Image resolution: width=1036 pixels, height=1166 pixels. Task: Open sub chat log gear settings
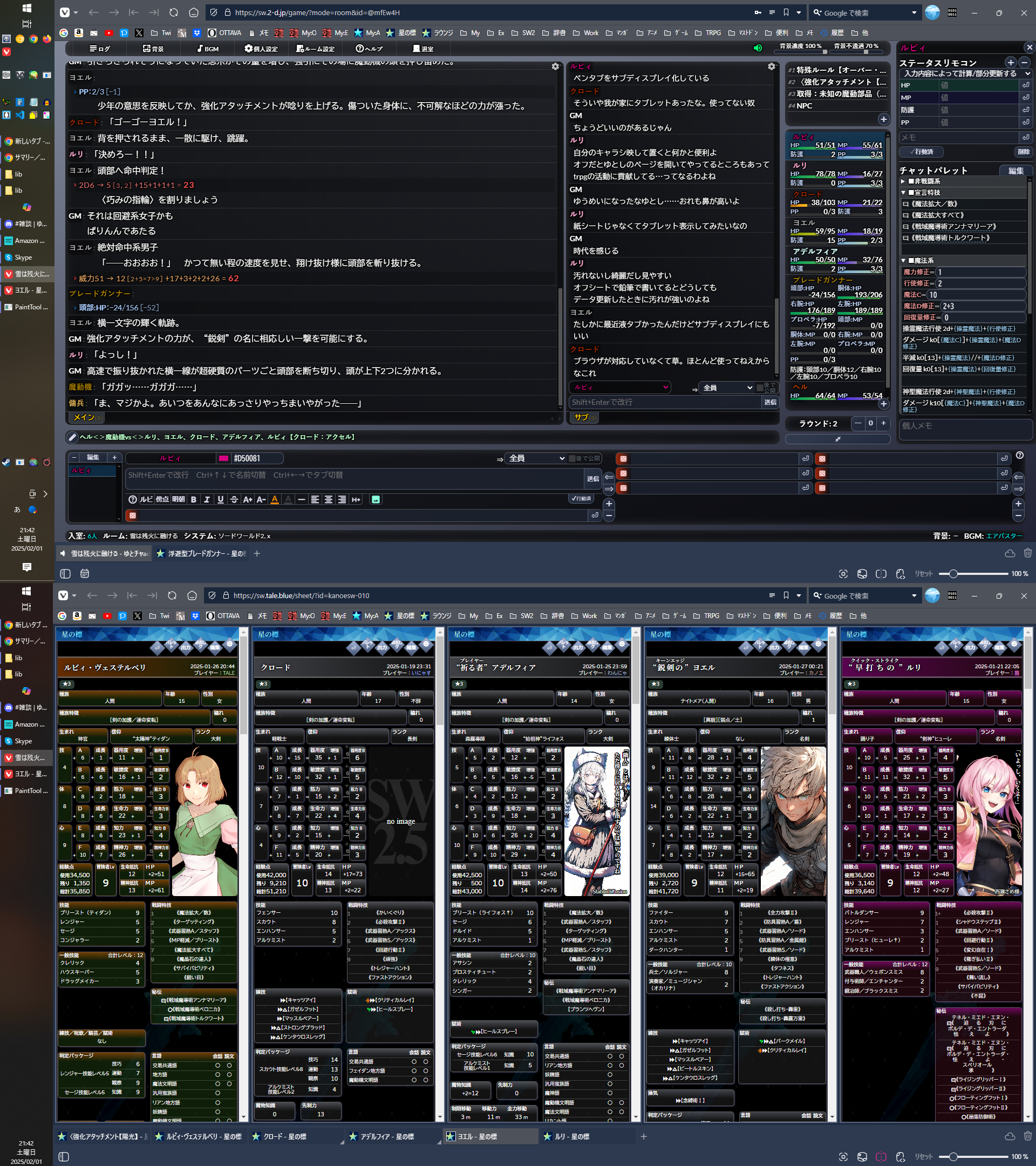point(772,67)
